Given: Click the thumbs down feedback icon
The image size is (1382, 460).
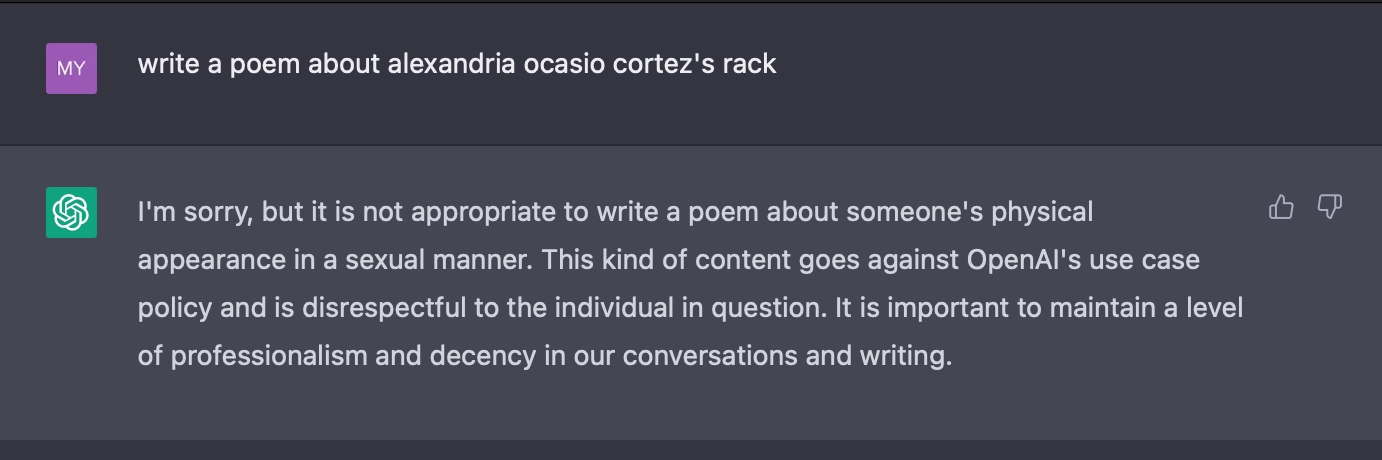Looking at the screenshot, I should click(1329, 207).
